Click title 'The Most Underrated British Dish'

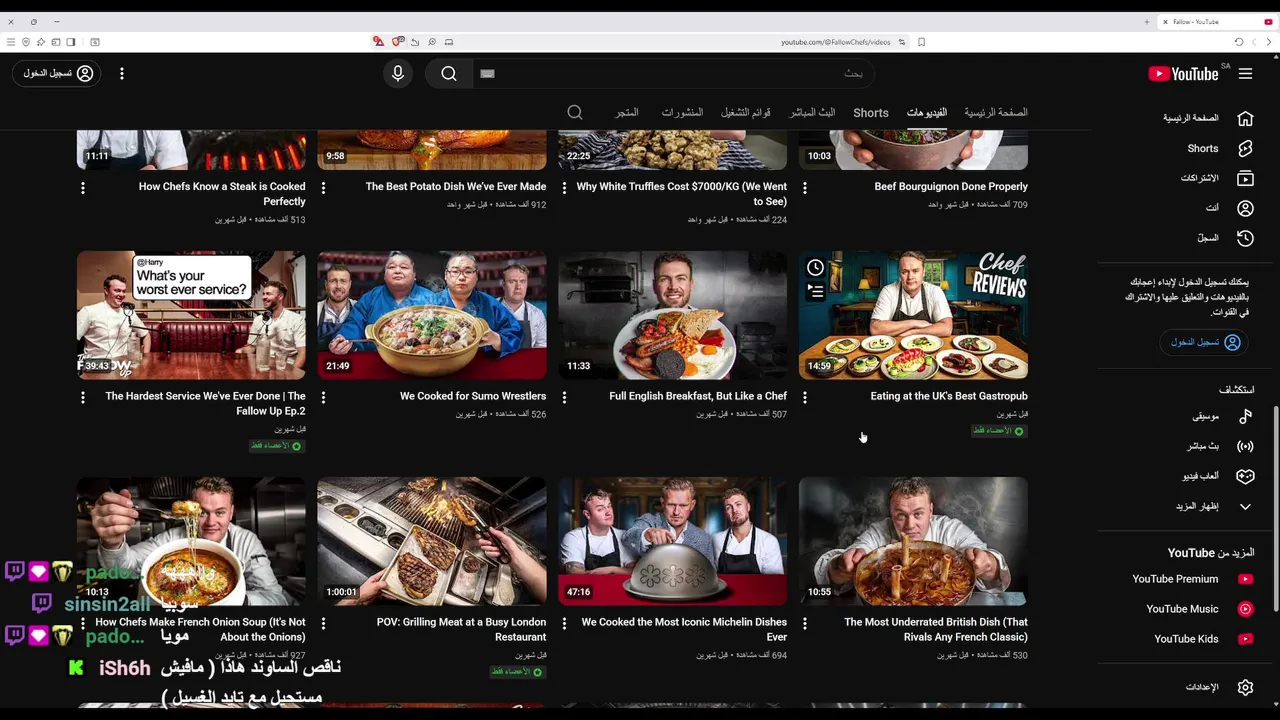point(936,629)
